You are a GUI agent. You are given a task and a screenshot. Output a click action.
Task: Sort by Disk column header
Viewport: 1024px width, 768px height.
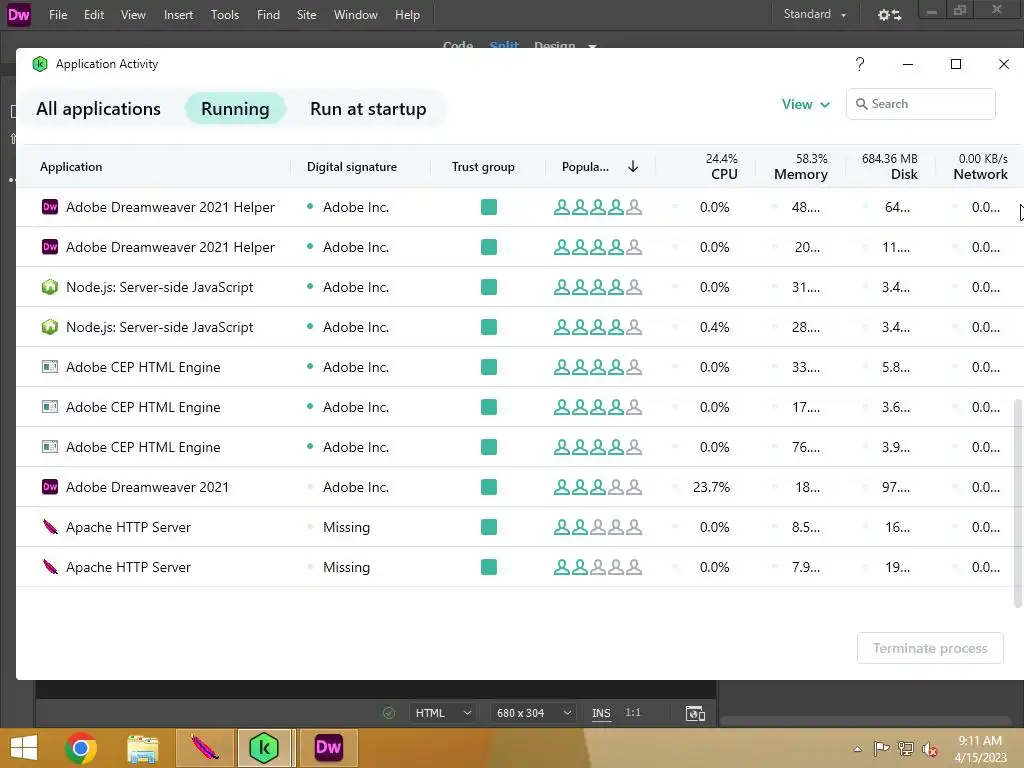click(889, 167)
